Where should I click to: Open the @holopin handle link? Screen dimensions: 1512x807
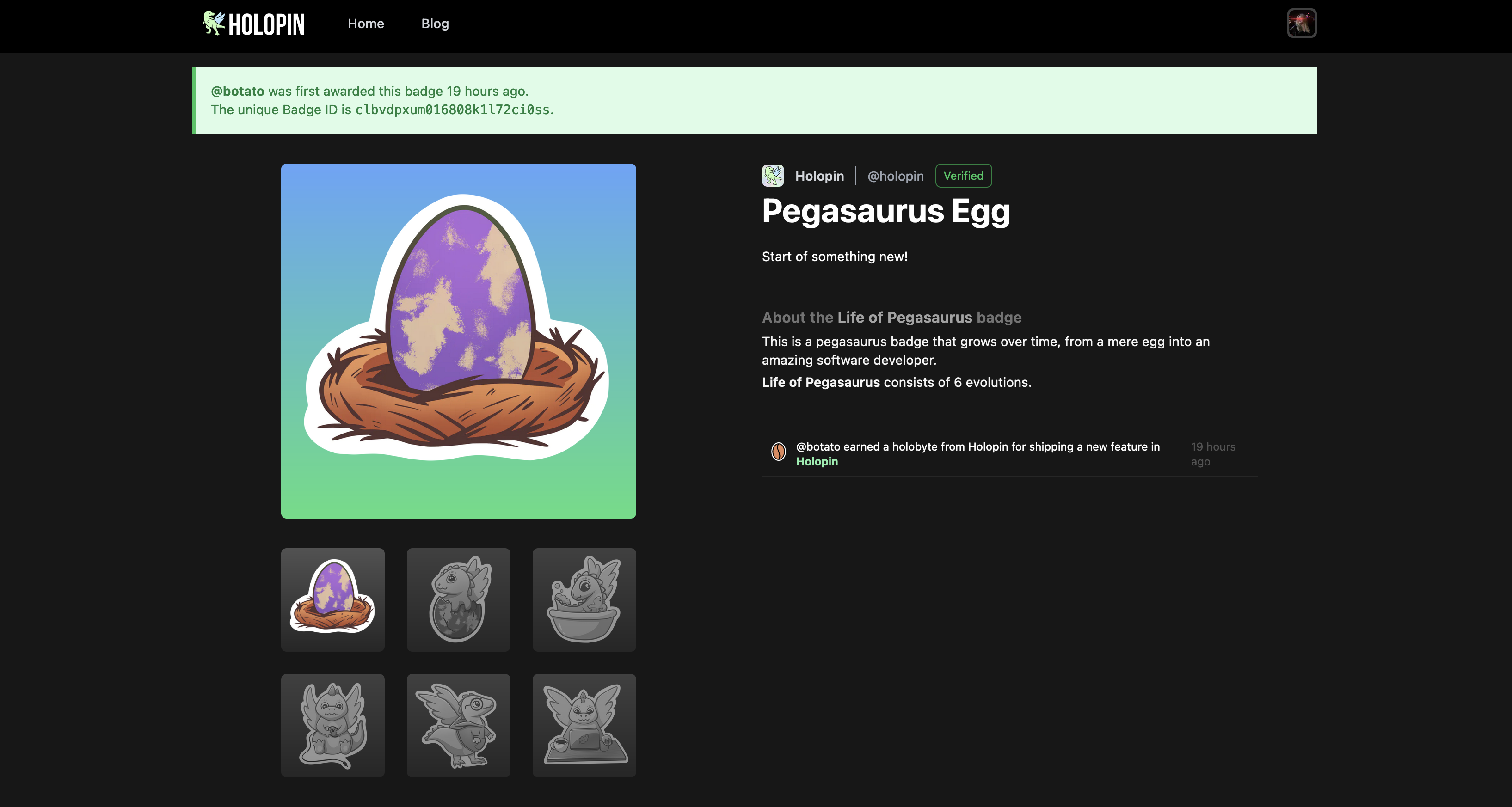click(x=895, y=176)
